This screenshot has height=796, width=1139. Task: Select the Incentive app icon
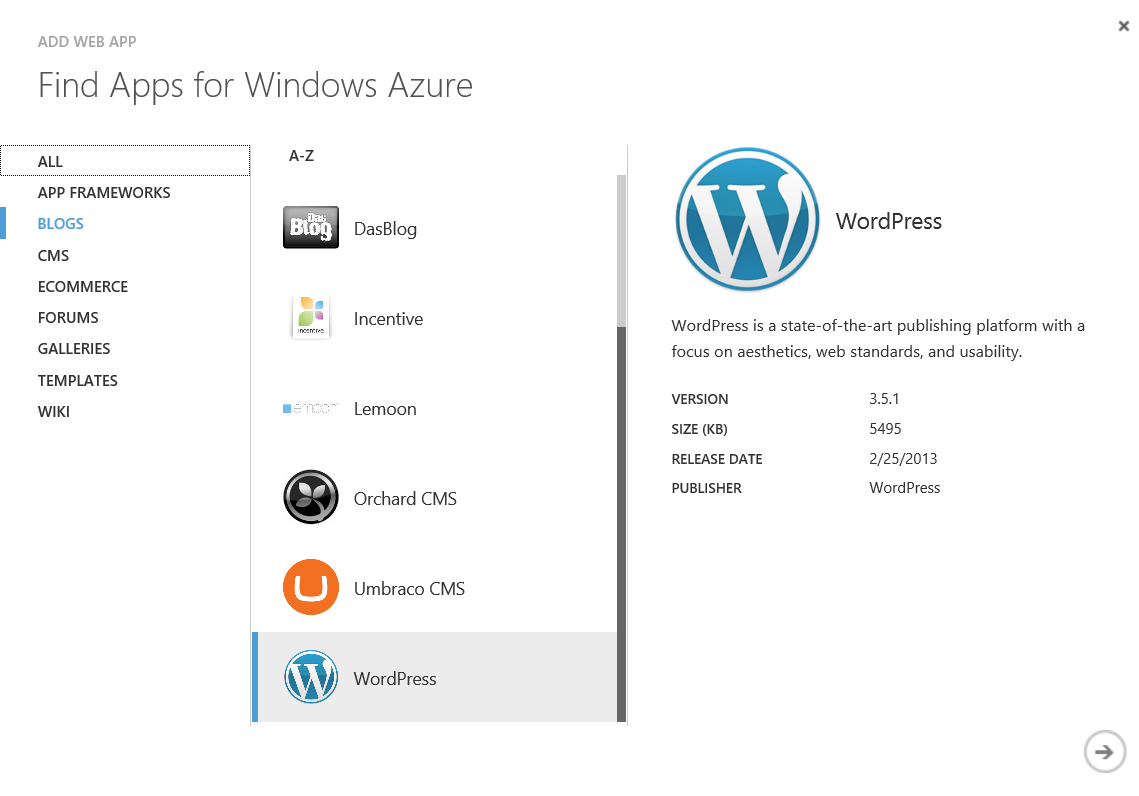(x=310, y=317)
